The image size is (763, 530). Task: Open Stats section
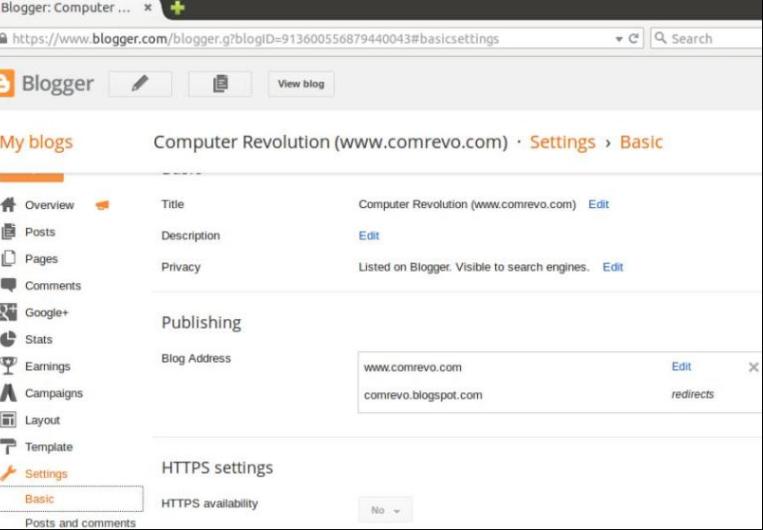39,339
